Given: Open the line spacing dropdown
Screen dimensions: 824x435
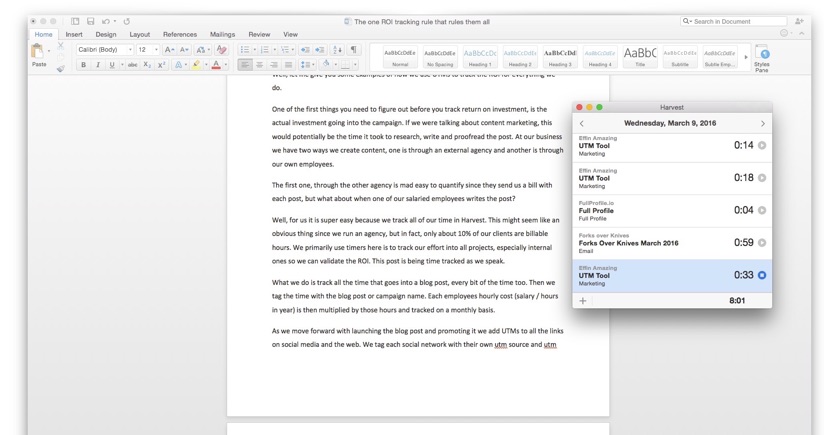Looking at the screenshot, I should point(307,65).
